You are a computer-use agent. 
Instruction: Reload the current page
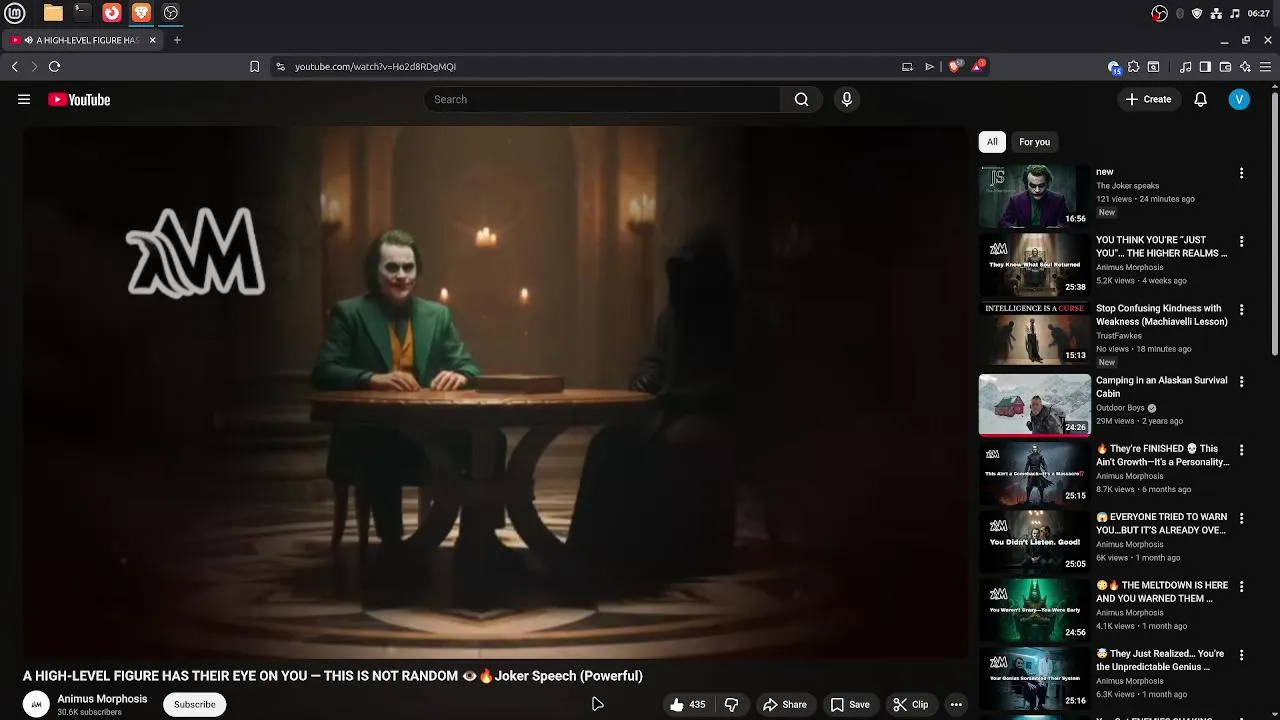pyautogui.click(x=54, y=67)
